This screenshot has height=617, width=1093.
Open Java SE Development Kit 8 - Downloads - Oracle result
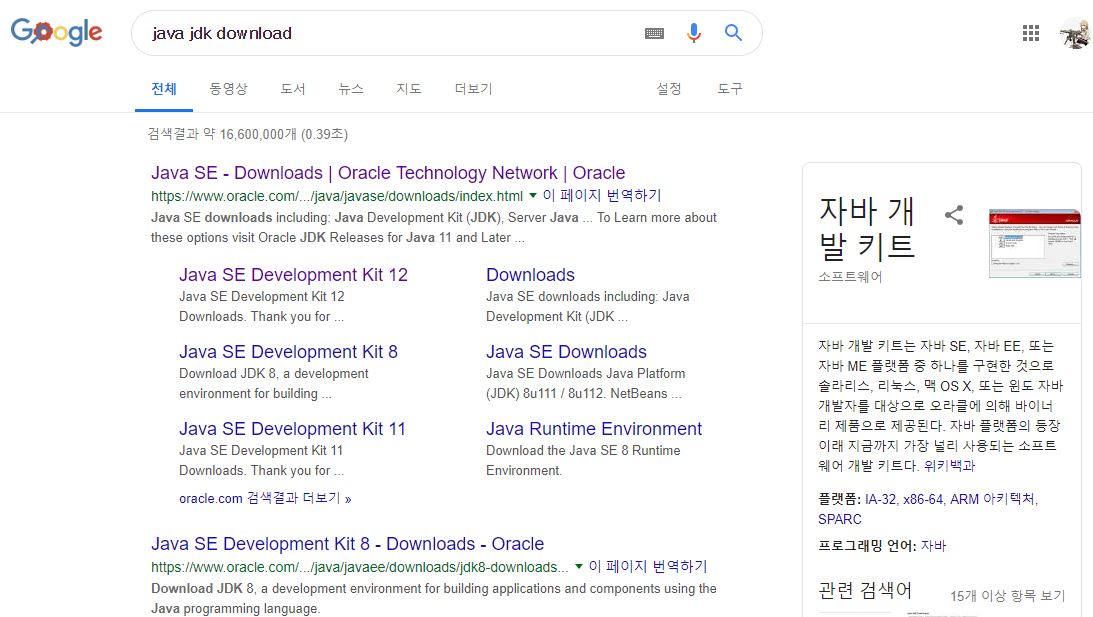click(348, 544)
